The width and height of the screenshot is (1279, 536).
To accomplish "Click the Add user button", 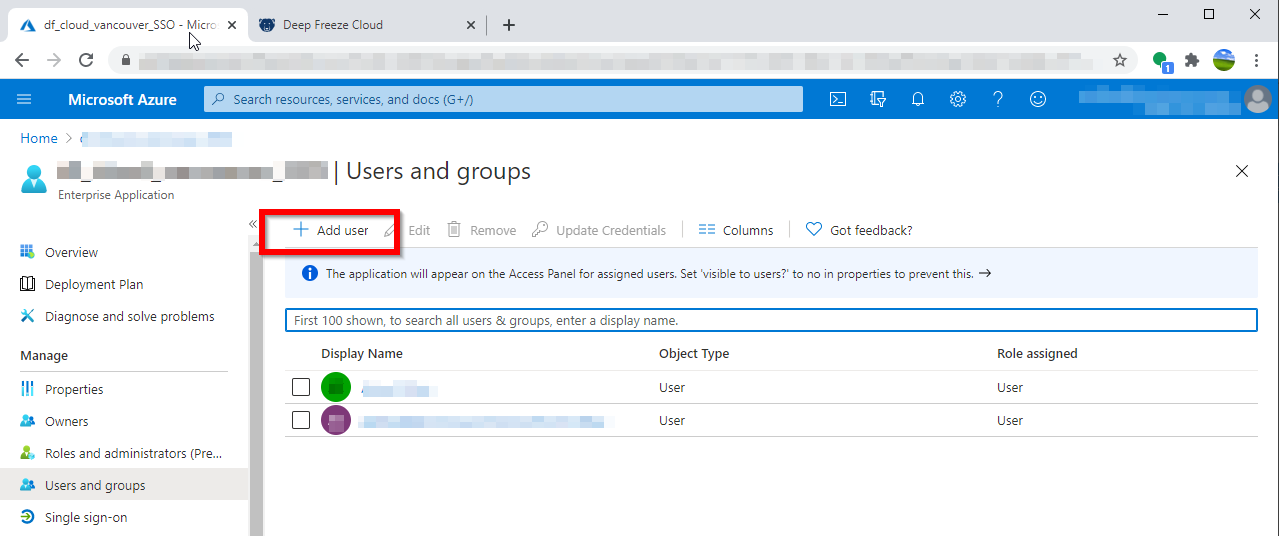I will (x=331, y=230).
